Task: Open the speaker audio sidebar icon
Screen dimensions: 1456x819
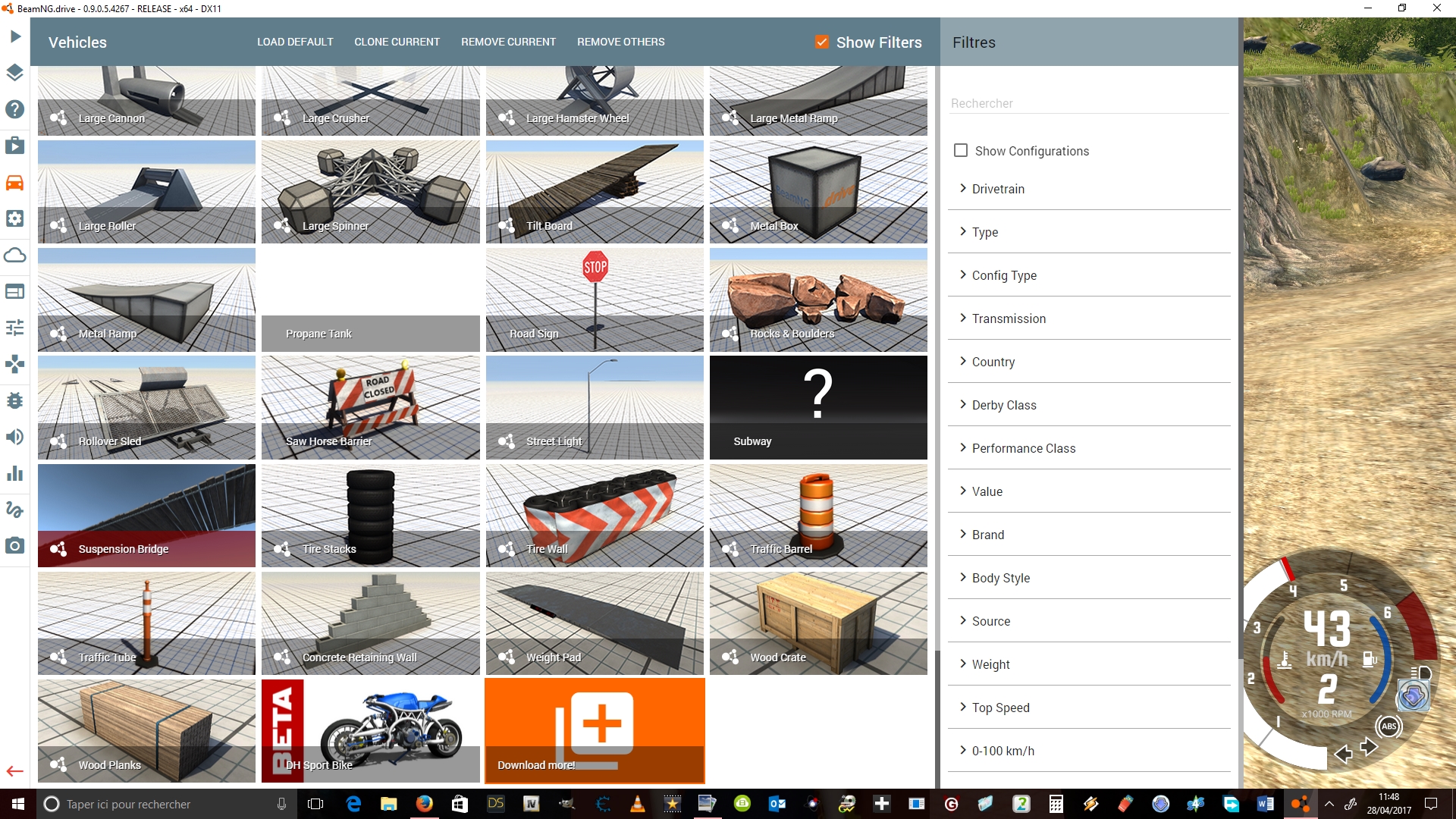Action: point(15,437)
